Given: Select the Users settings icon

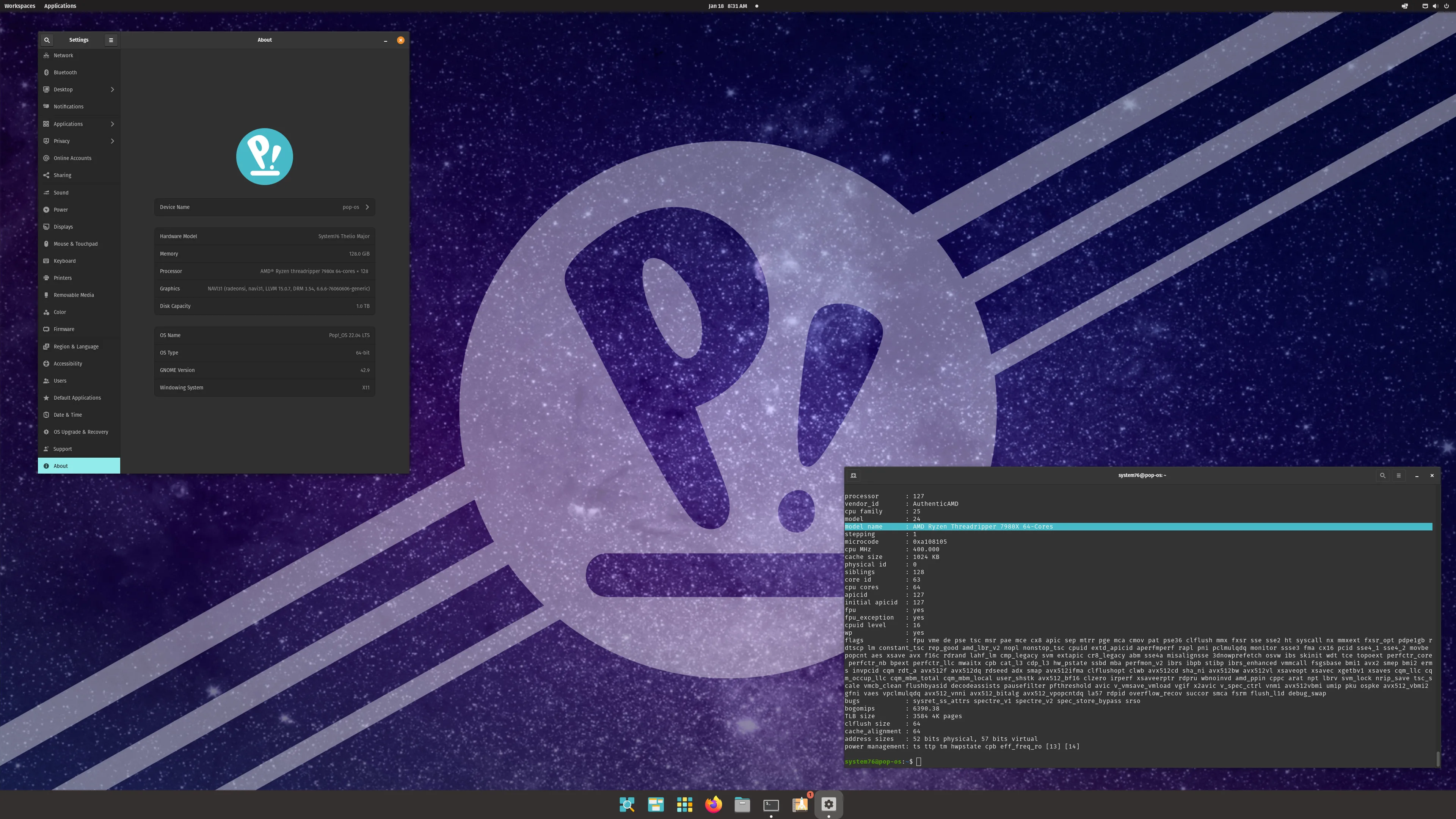Looking at the screenshot, I should click(46, 380).
